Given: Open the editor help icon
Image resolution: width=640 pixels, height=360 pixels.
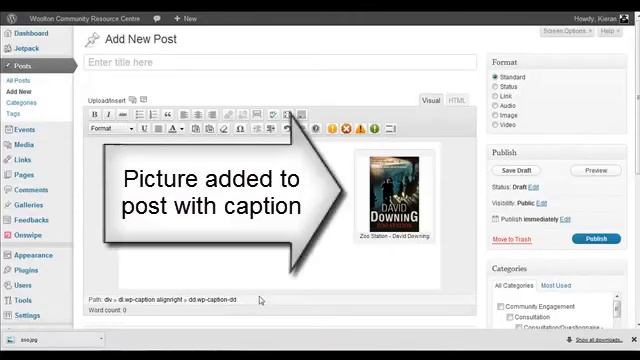Looking at the screenshot, I should tap(316, 129).
